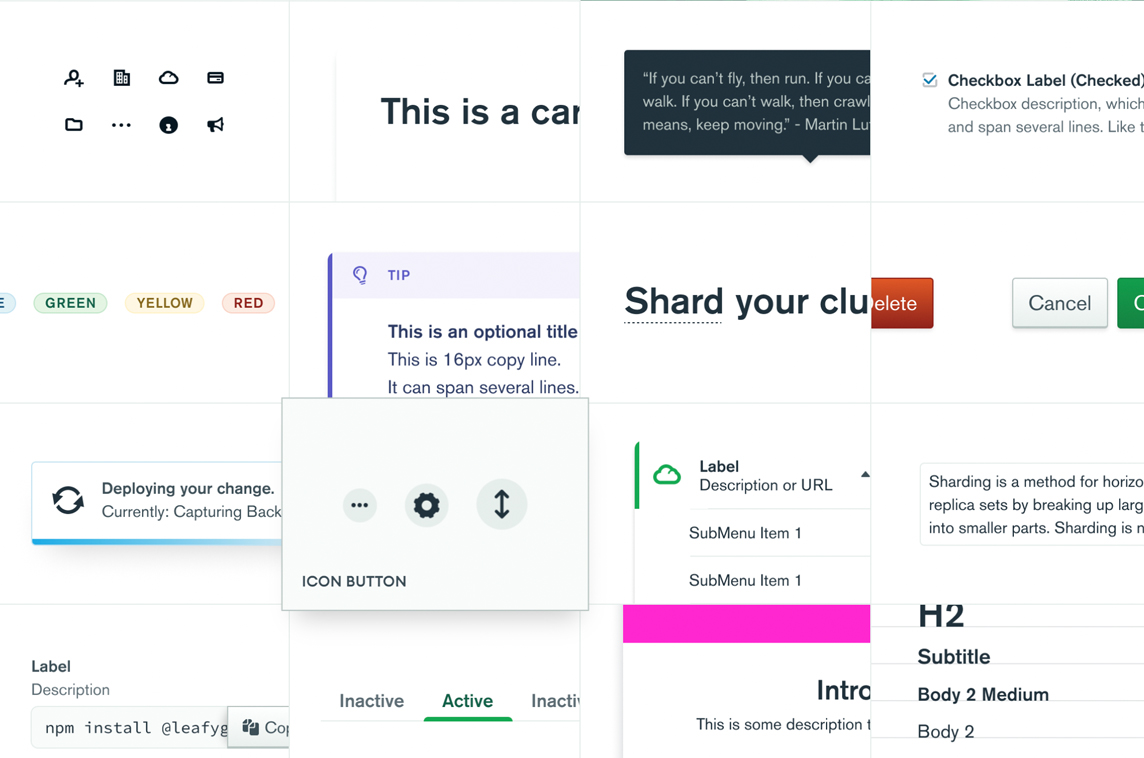Screen dimensions: 1144x758
Task: Click the 'This is an optional title' text
Action: 482,332
